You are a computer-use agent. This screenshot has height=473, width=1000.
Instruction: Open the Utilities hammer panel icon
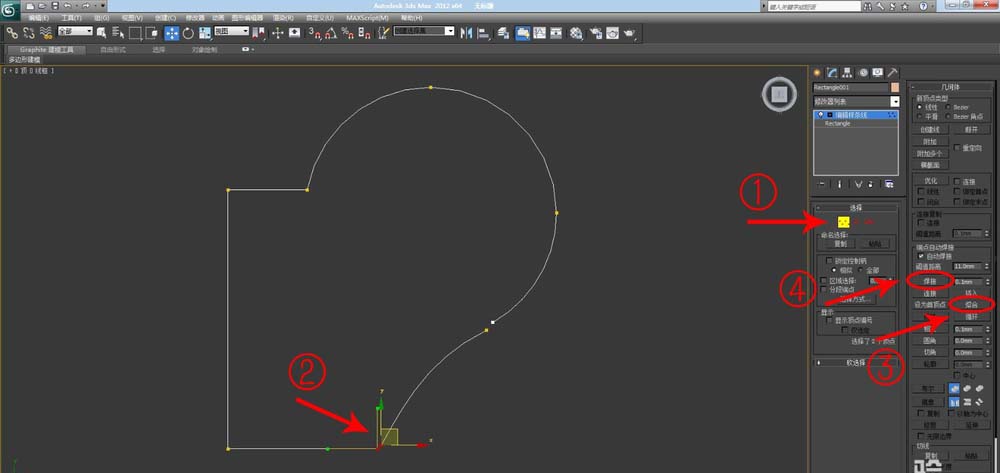pyautogui.click(x=891, y=73)
